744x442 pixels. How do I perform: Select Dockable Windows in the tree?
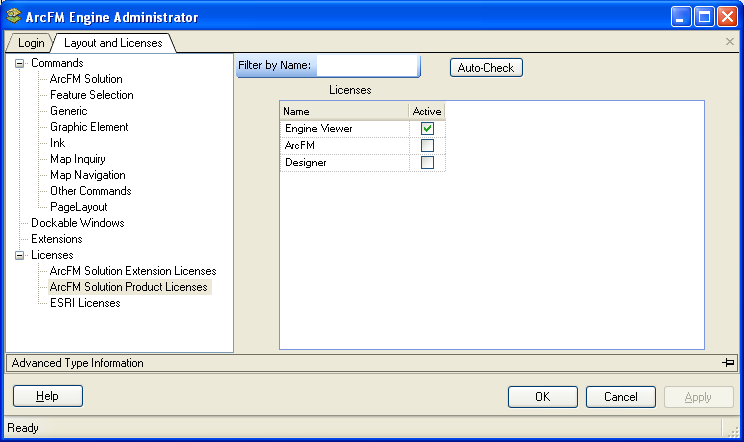tap(78, 223)
